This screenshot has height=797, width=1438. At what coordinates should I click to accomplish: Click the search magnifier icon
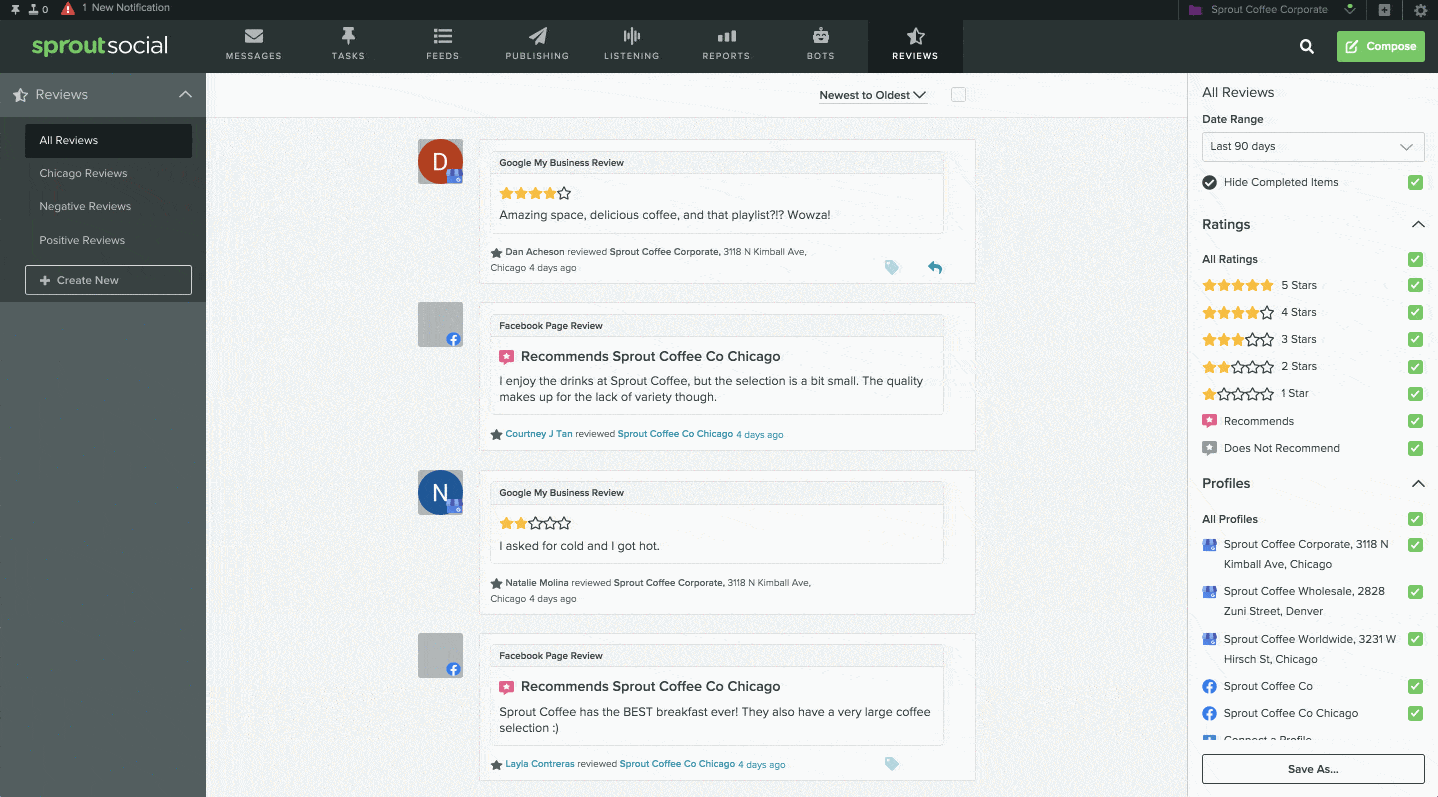pyautogui.click(x=1307, y=45)
